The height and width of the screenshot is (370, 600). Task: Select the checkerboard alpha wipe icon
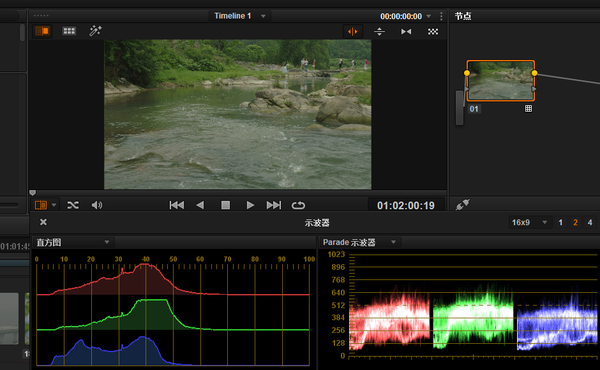pyautogui.click(x=433, y=31)
